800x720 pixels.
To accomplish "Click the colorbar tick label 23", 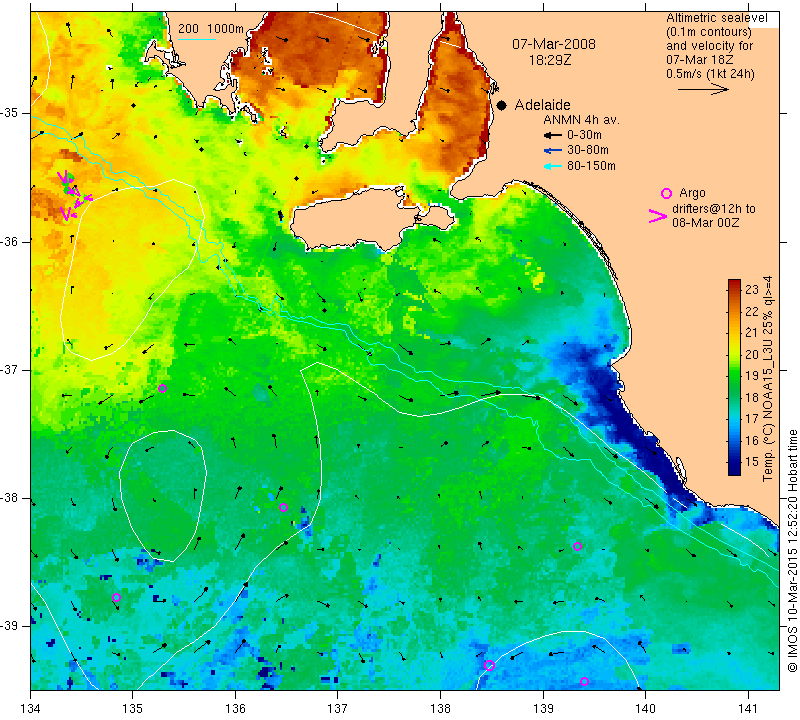I will click(752, 290).
